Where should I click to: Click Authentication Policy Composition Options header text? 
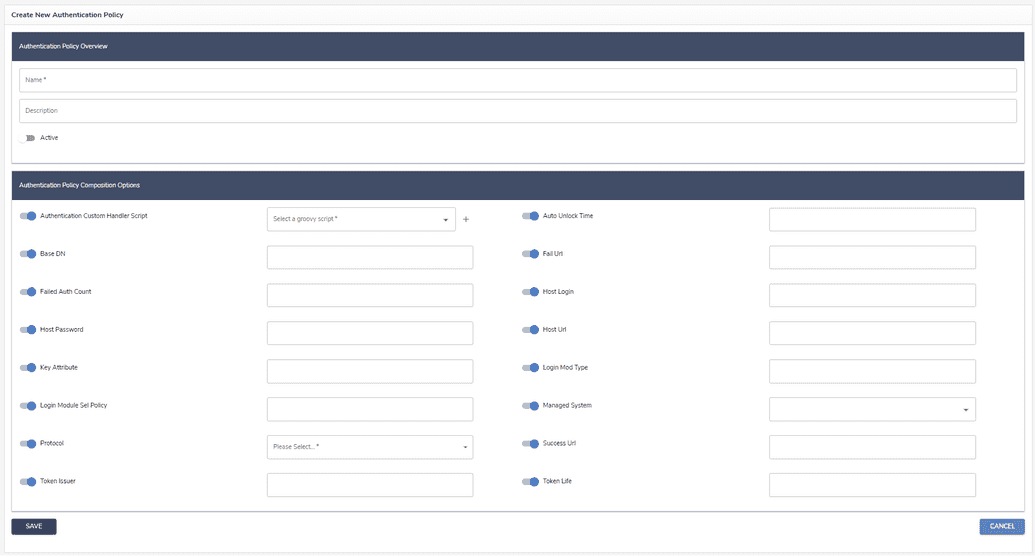[79, 185]
